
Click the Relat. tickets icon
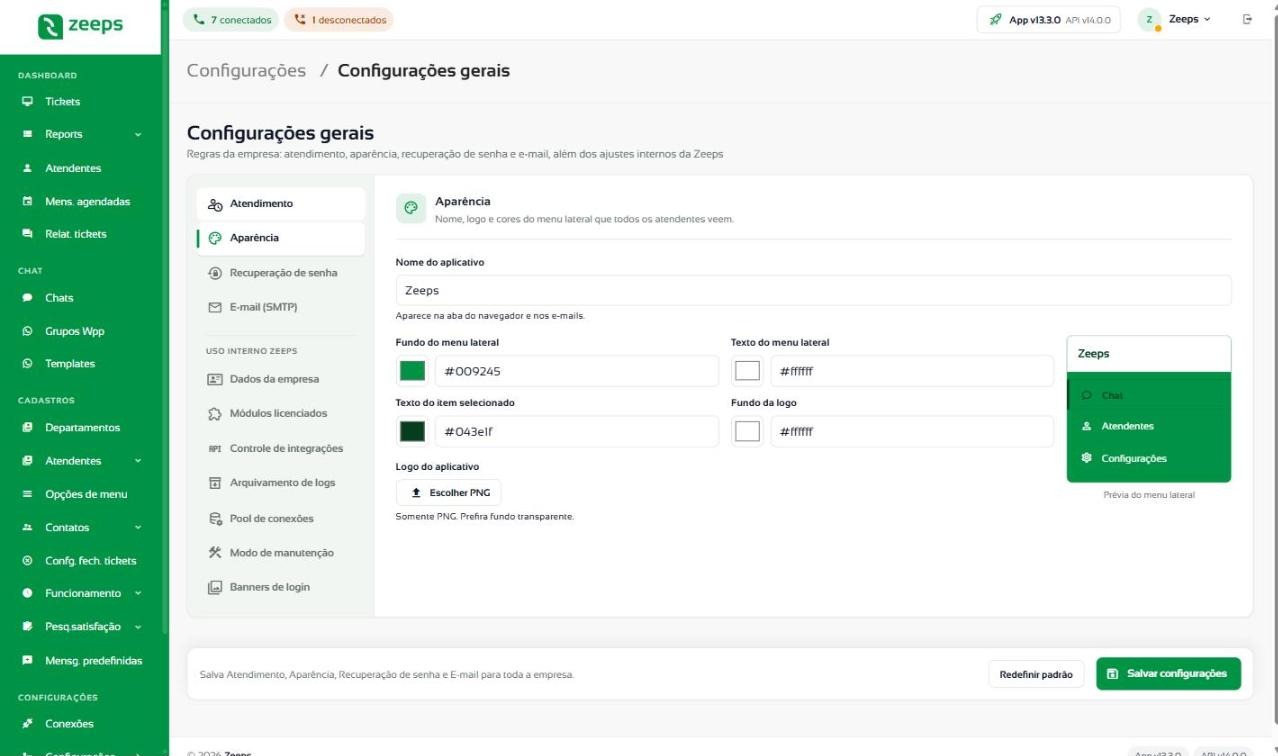(x=27, y=234)
